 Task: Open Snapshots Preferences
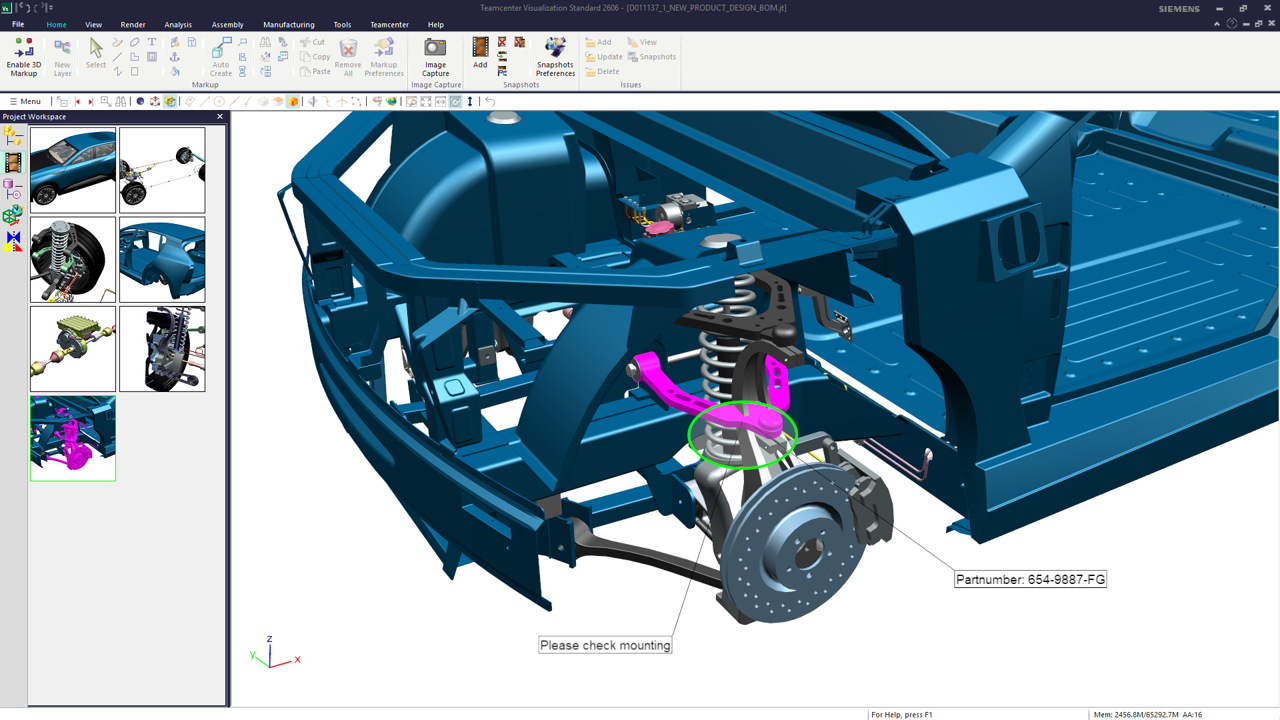point(555,57)
